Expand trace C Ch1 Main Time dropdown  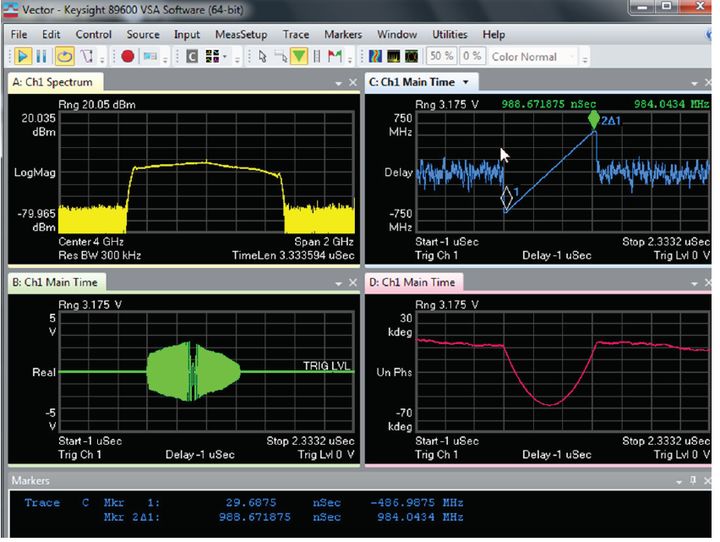point(465,81)
